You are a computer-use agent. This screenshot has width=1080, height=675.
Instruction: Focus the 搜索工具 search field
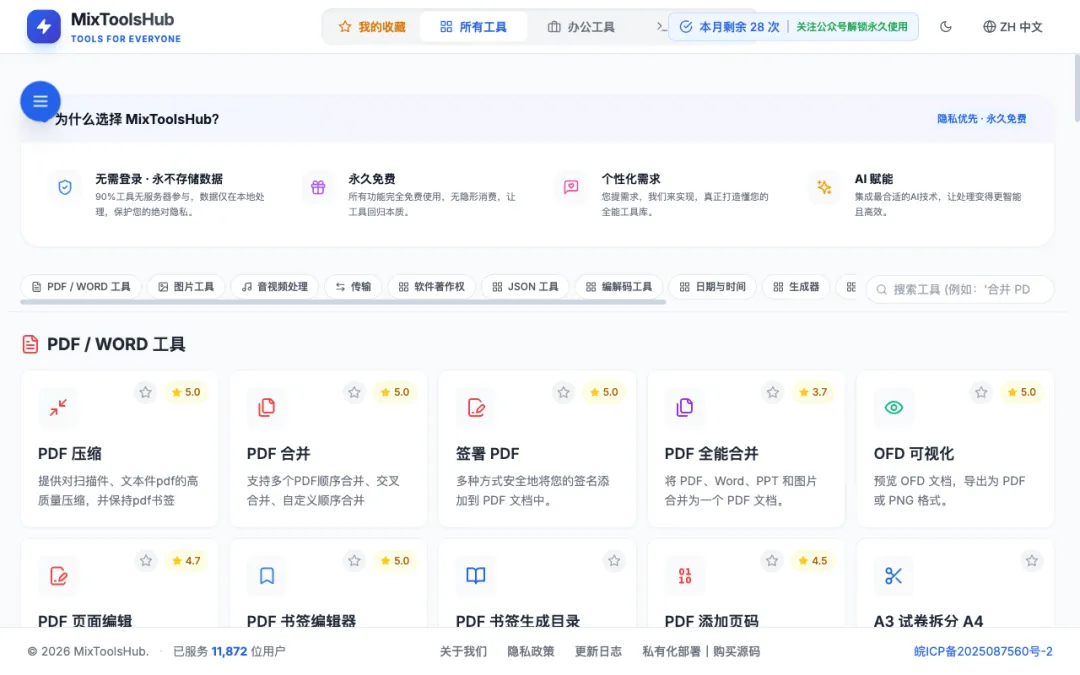click(960, 289)
